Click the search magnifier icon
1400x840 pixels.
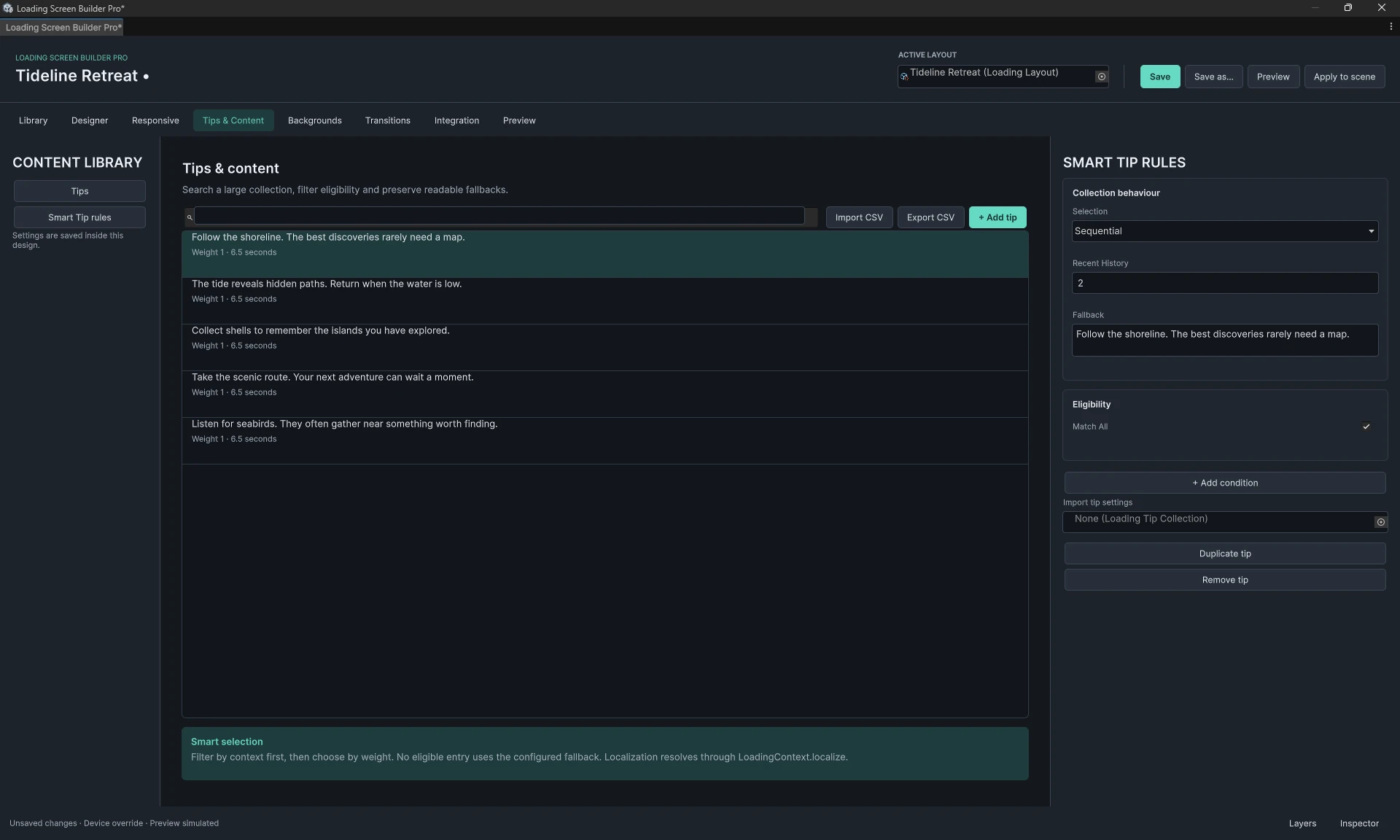click(190, 217)
